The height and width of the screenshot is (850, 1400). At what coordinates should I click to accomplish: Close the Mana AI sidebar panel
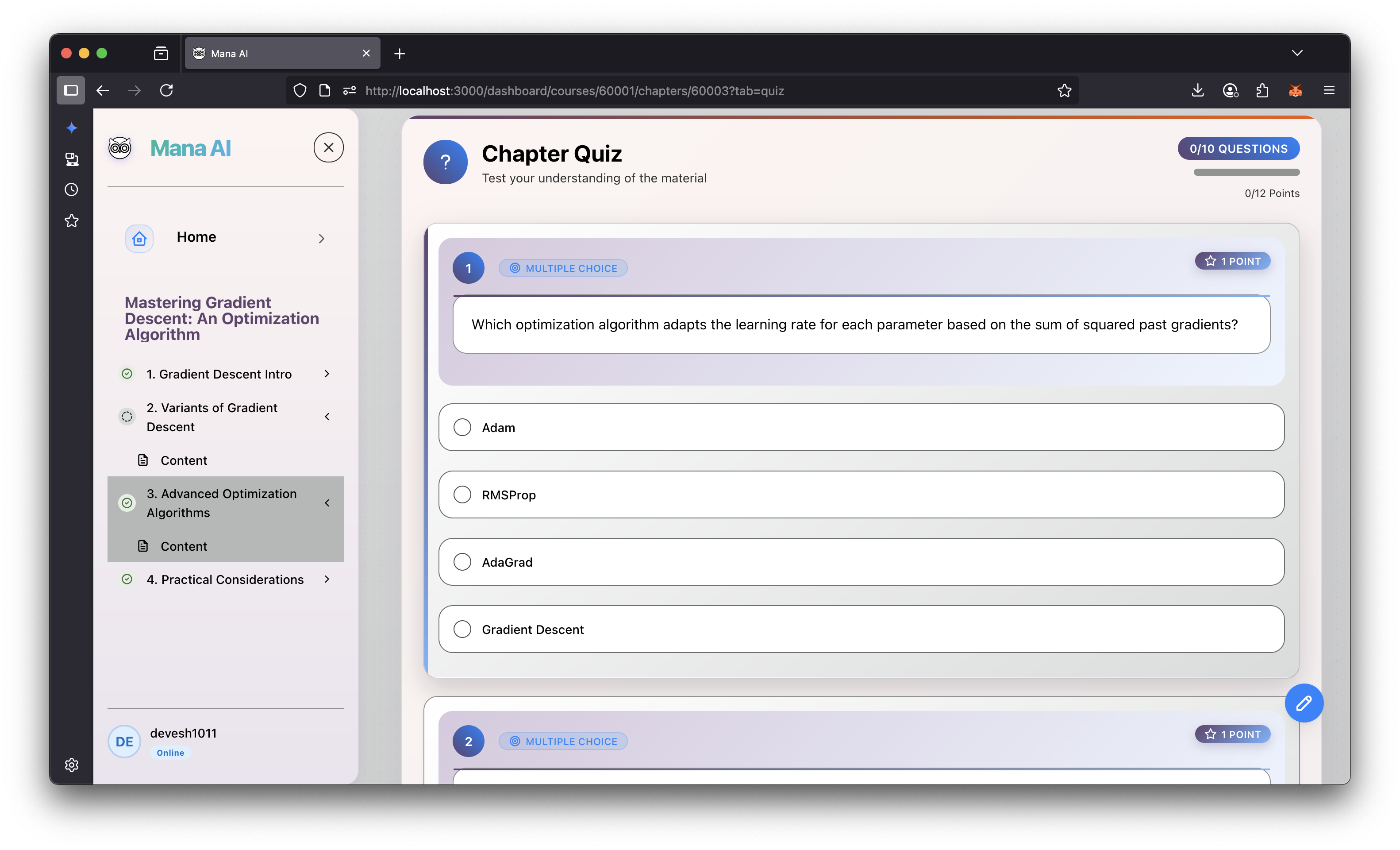point(328,148)
